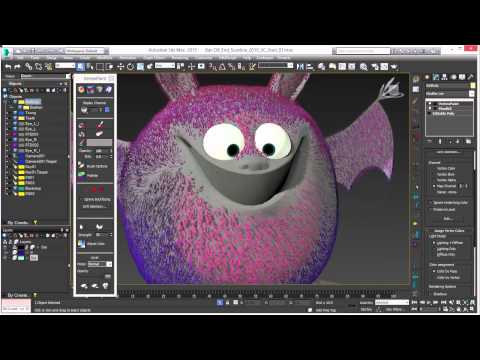Open the Tools menu
The height and width of the screenshot is (360, 480).
point(35,58)
